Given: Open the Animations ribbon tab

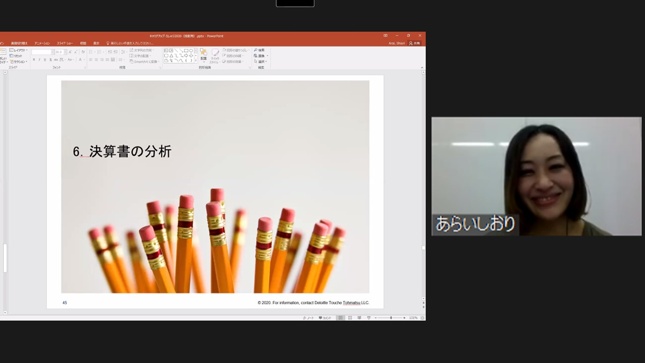Looking at the screenshot, I should tap(42, 43).
